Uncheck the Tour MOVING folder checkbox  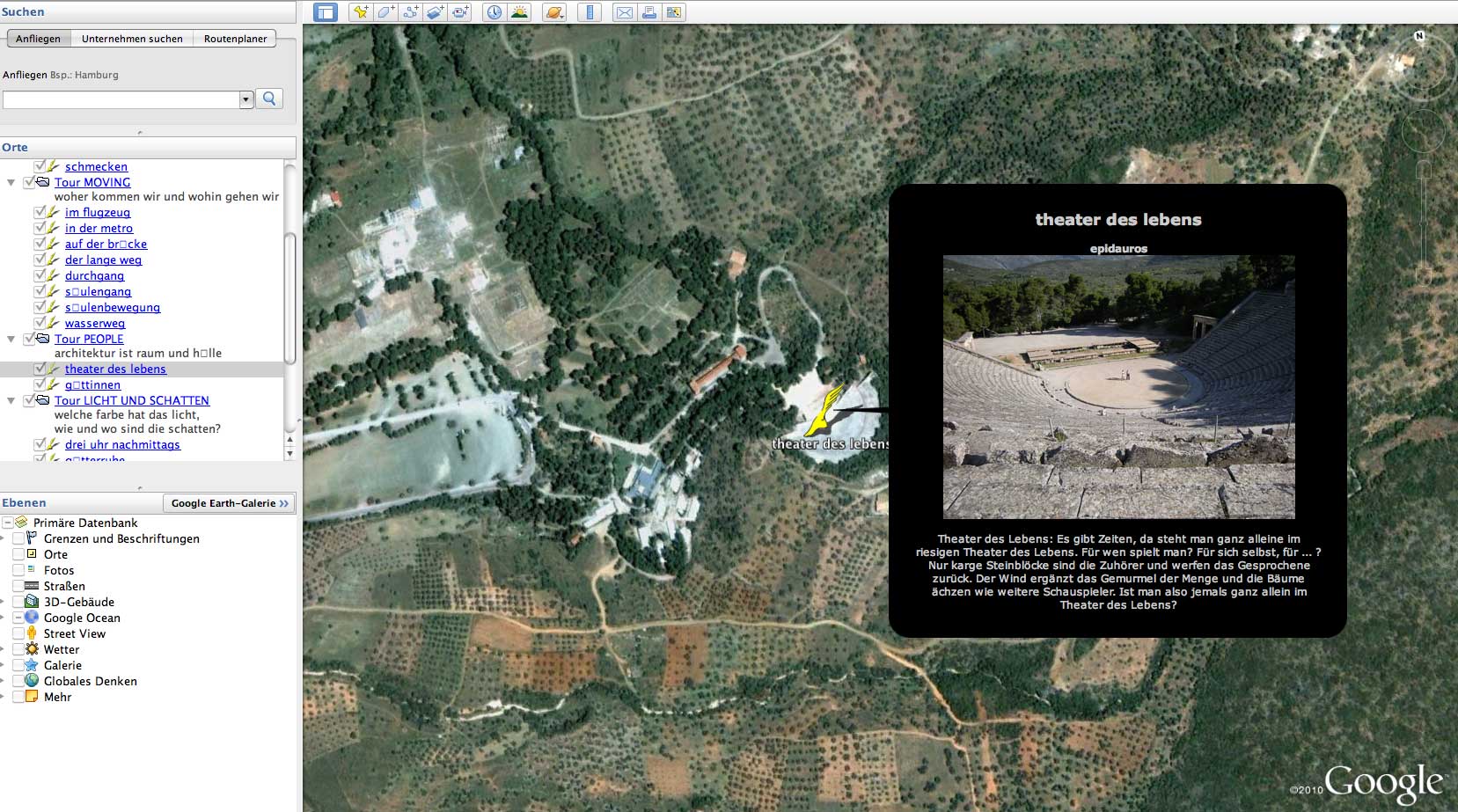(29, 182)
